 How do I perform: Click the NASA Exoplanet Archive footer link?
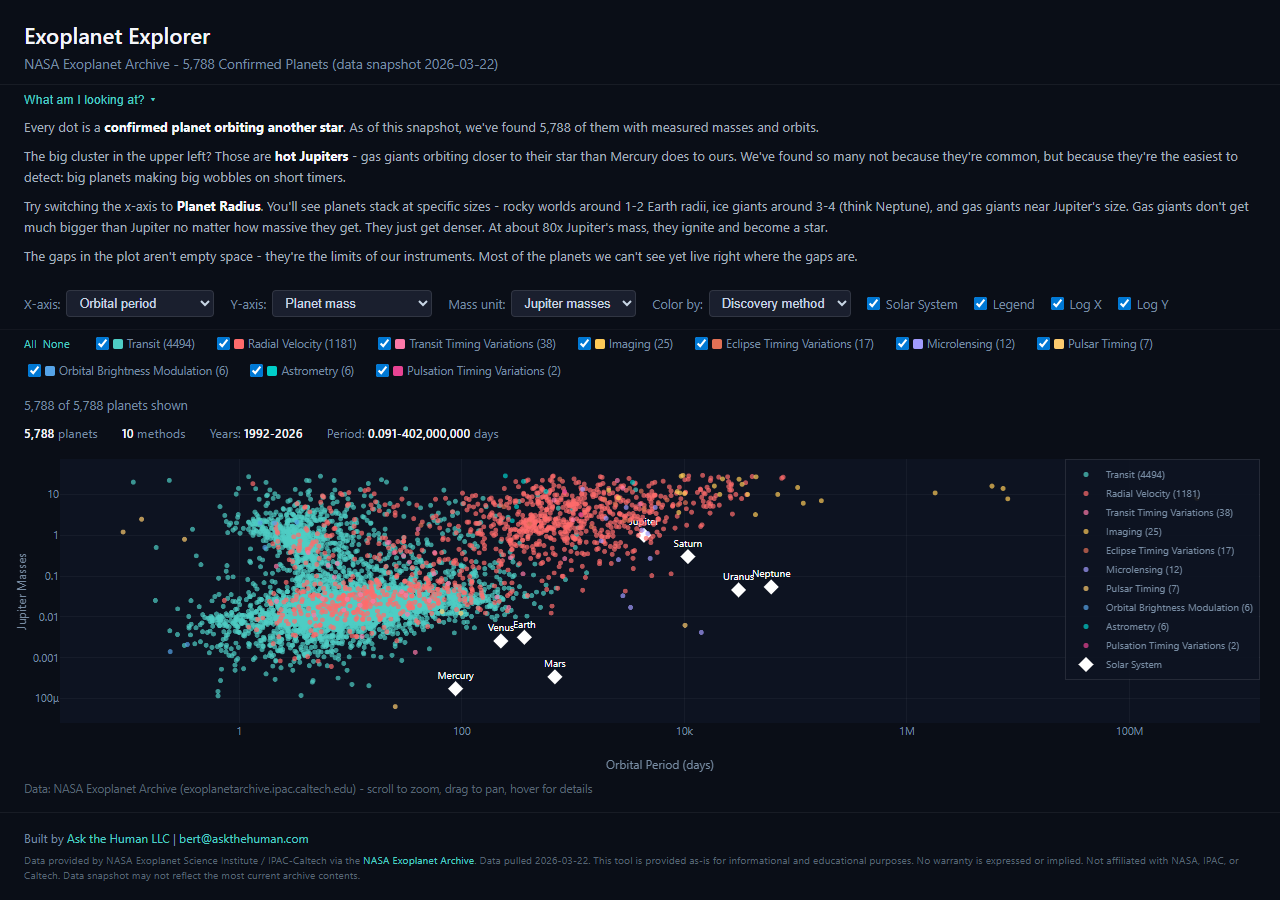(418, 860)
